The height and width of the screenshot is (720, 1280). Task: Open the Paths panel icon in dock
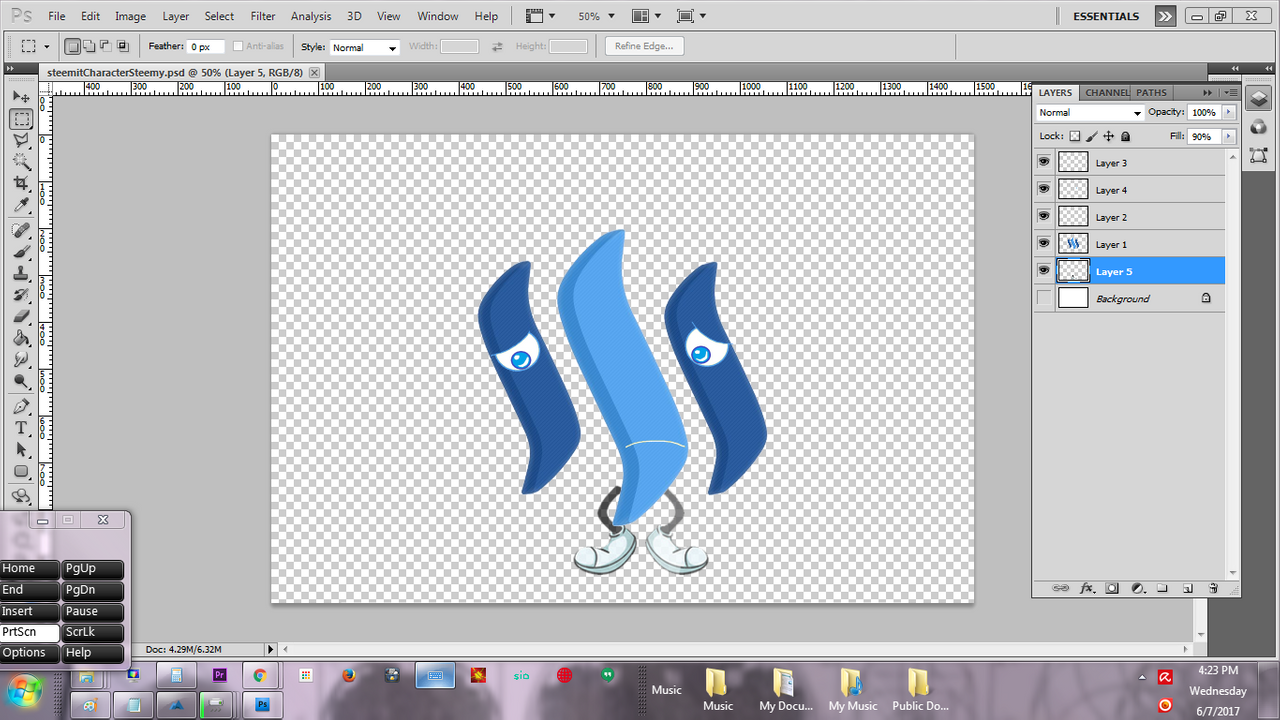[1259, 155]
